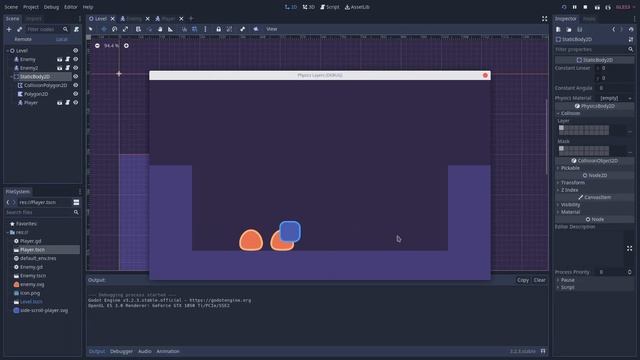Screen dimensions: 640x360
Task: Switch to the Audio bottom panel
Action: [144, 351]
